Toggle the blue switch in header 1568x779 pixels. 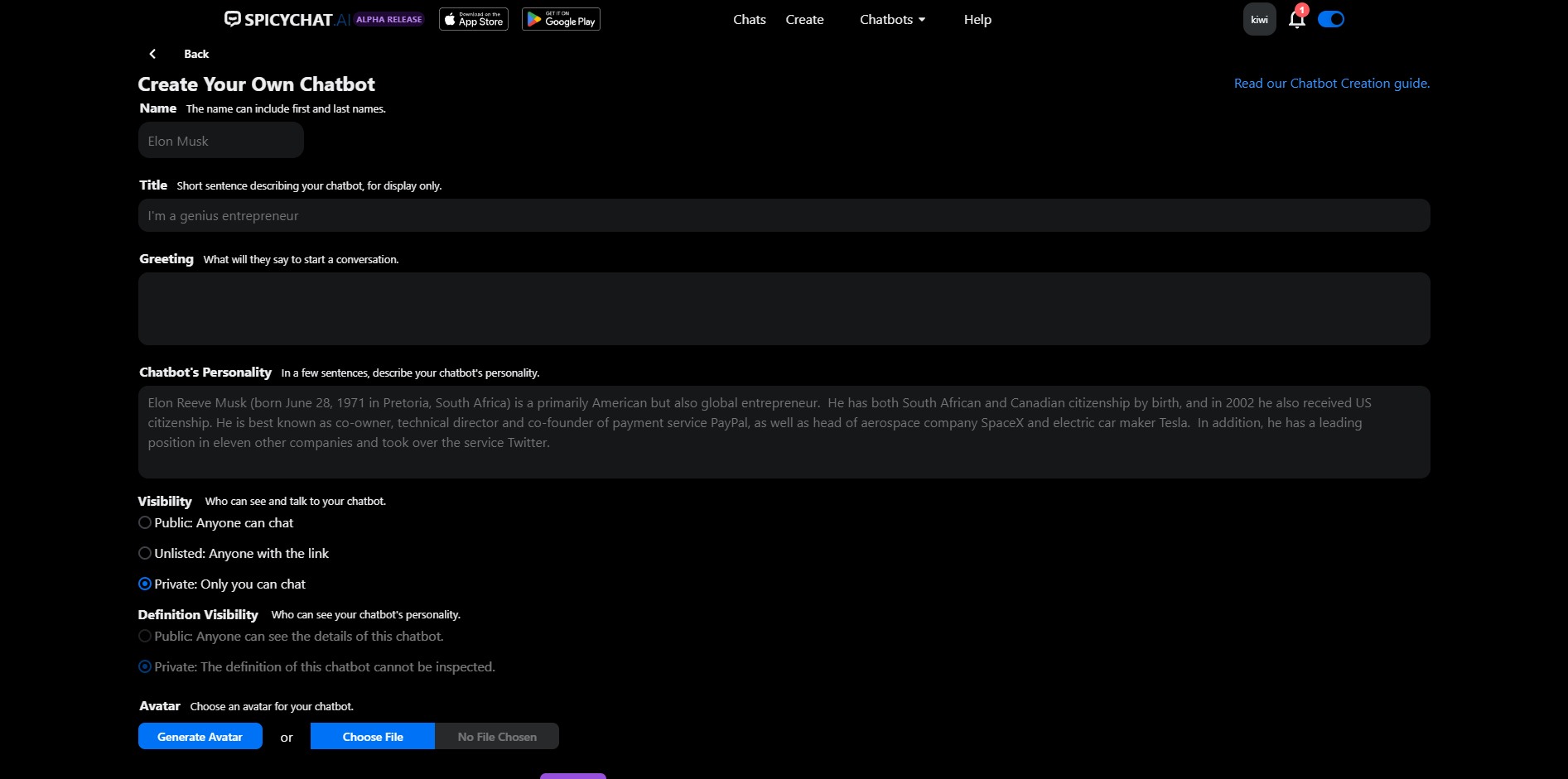[1331, 19]
